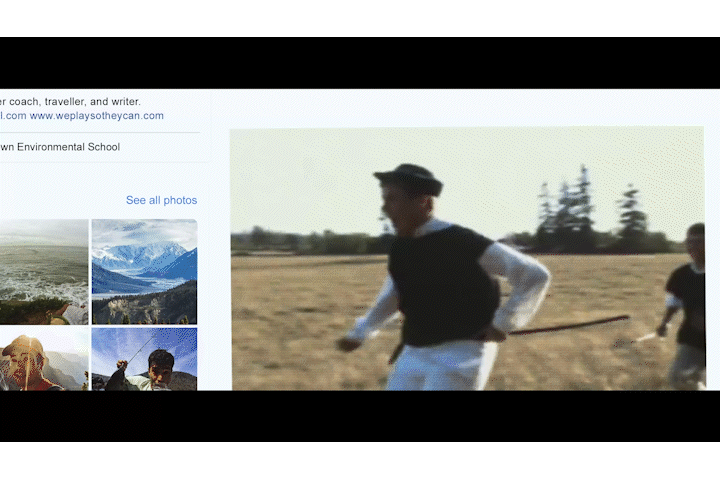The height and width of the screenshot is (480, 720).
Task: Click the See all photos link
Action: [162, 200]
